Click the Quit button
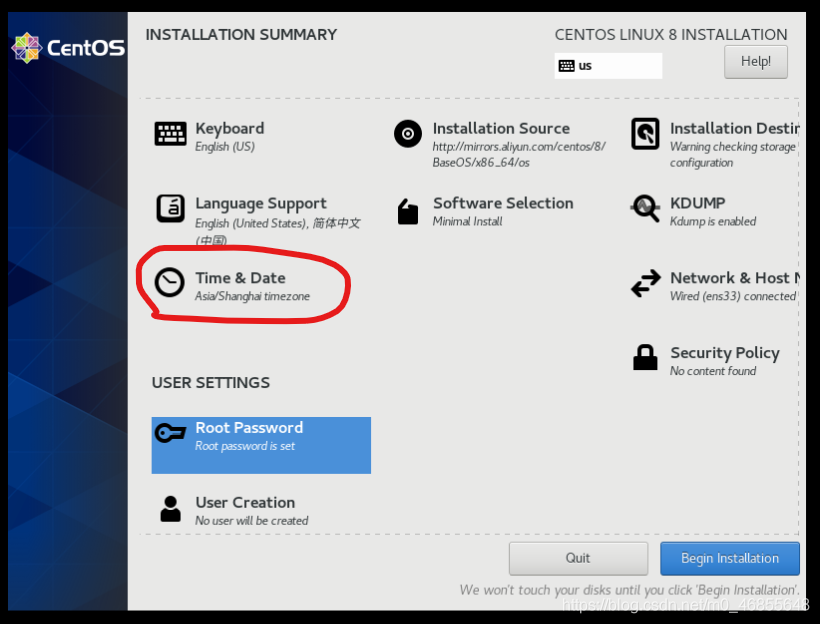The image size is (820, 624). 578,558
